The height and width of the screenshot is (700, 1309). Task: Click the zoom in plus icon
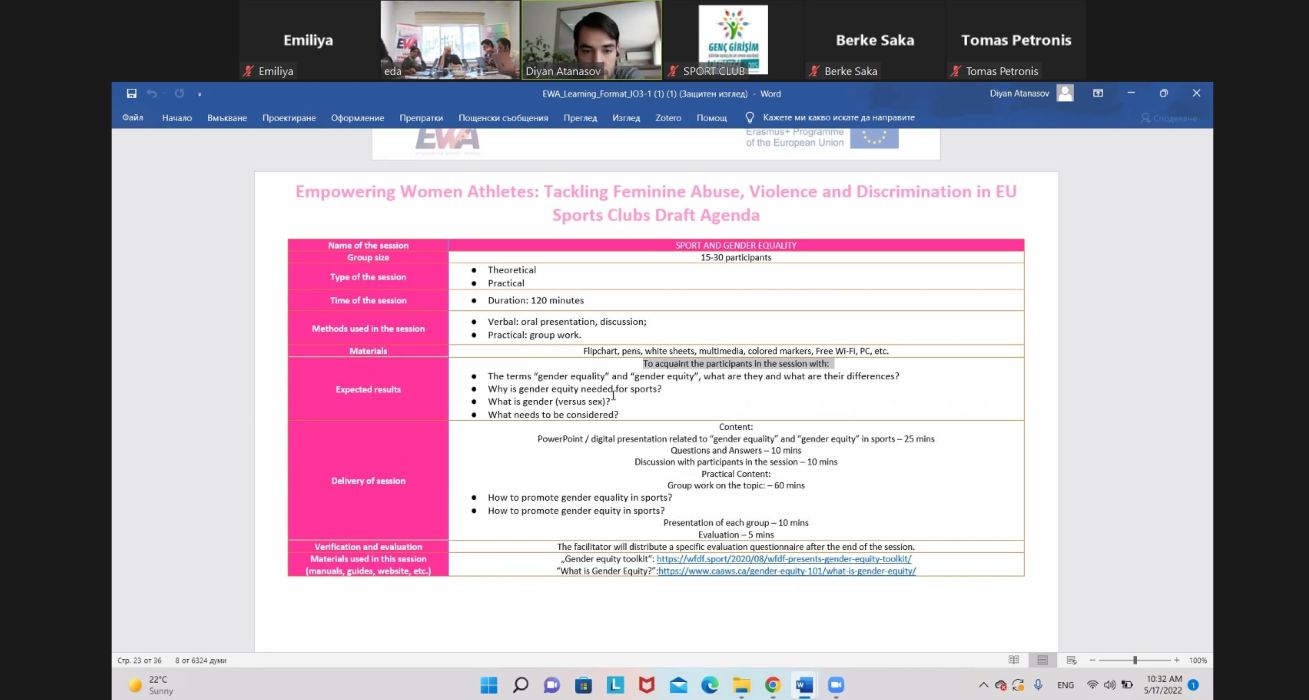pyautogui.click(x=1177, y=660)
